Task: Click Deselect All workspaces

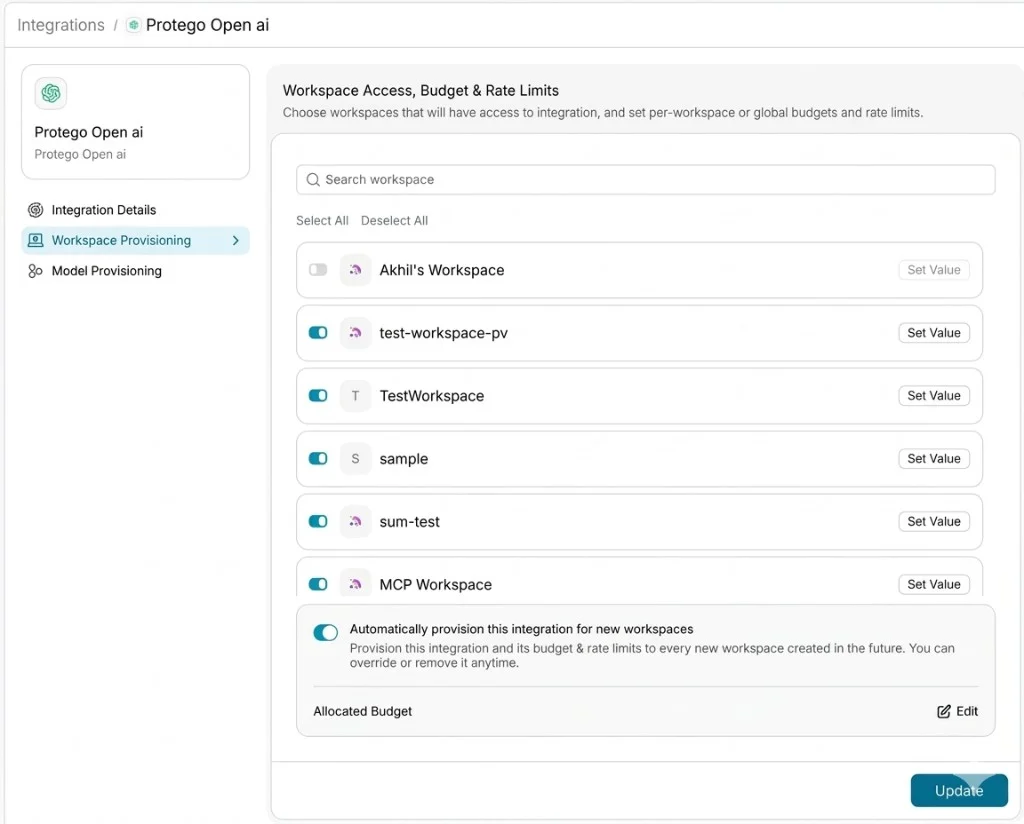Action: (394, 221)
